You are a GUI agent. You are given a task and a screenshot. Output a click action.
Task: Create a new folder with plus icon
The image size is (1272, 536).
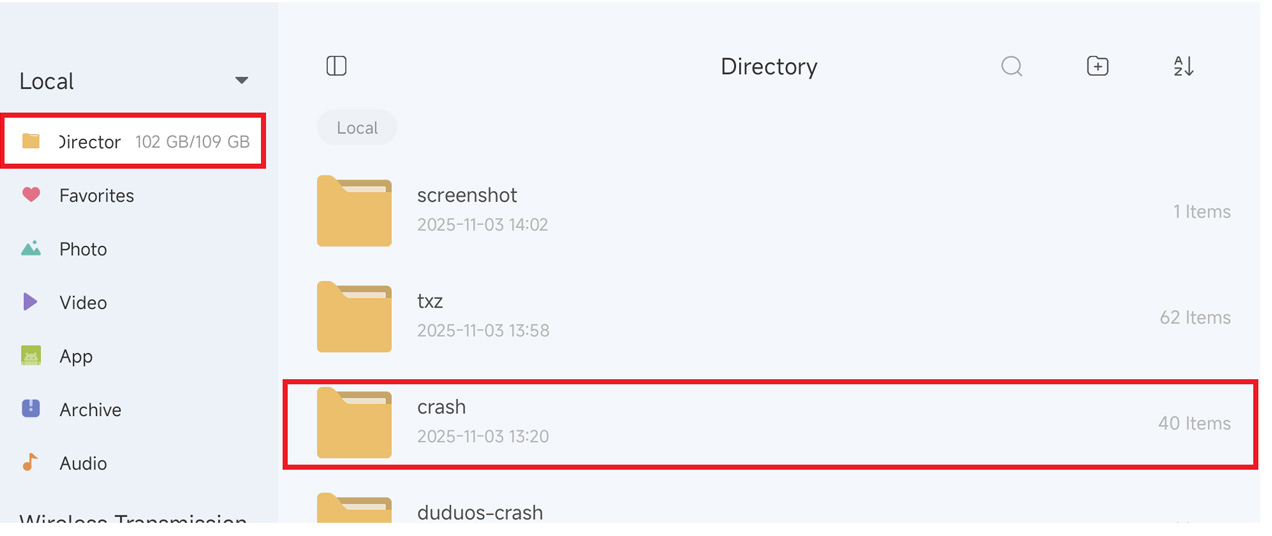click(1098, 66)
